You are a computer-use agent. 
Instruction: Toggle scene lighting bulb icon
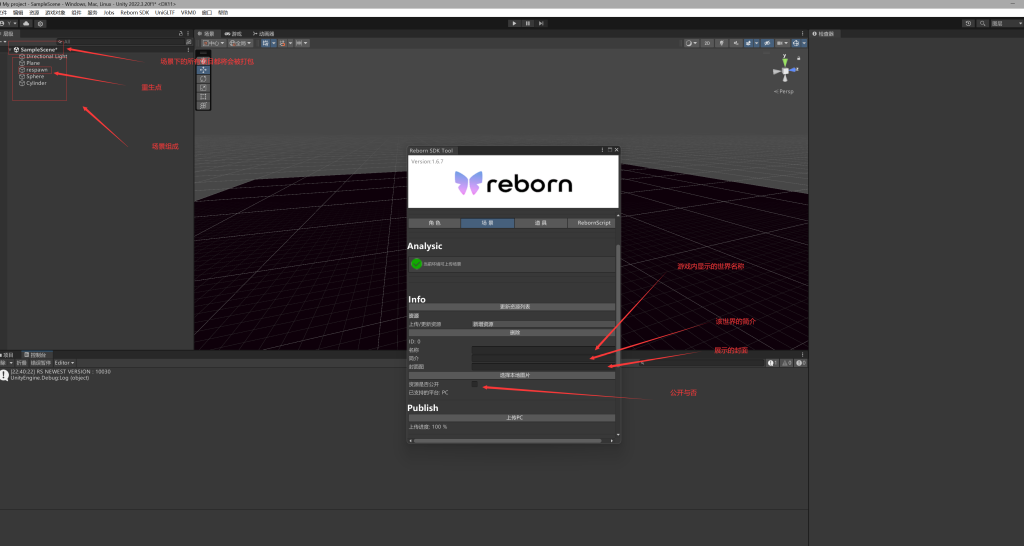click(722, 43)
